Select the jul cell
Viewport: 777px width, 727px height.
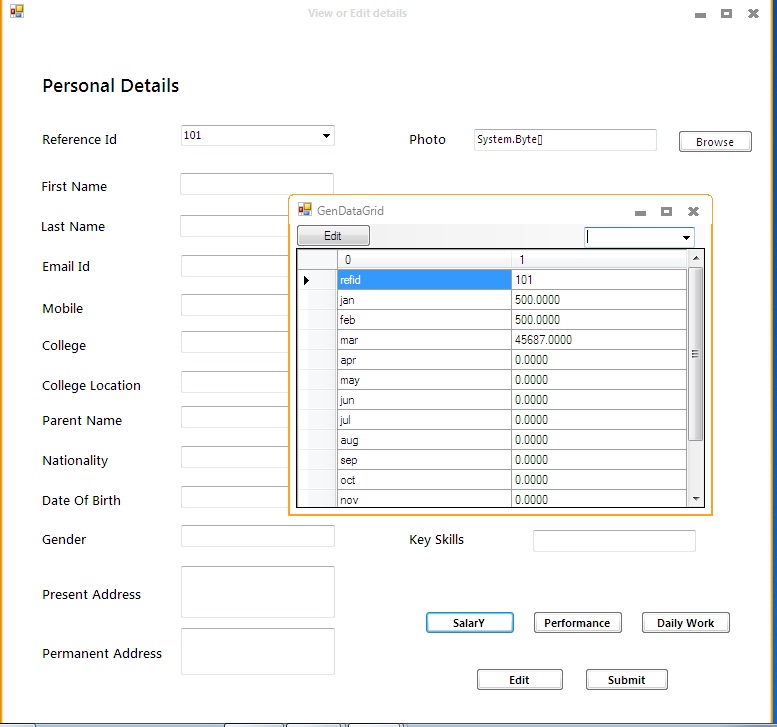click(424, 420)
